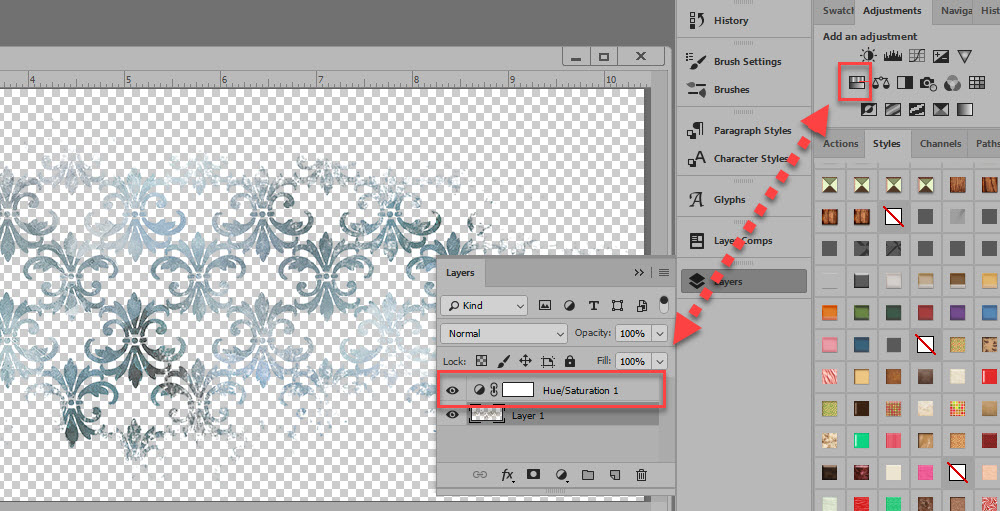Delete the layer with the trash icon
Image resolution: width=1000 pixels, height=511 pixels.
pyautogui.click(x=642, y=475)
